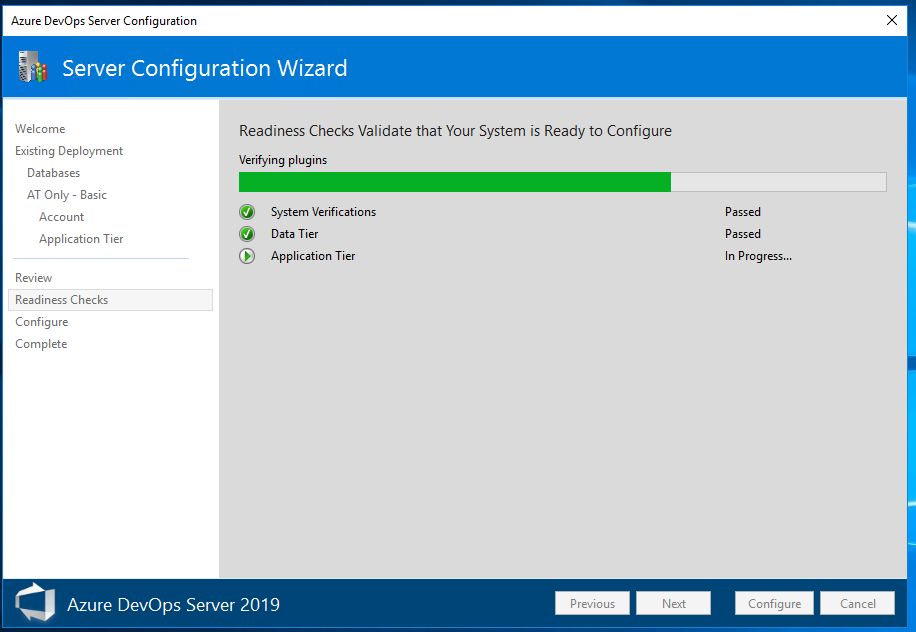Click the Next button
Viewport: 916px width, 632px height.
674,603
